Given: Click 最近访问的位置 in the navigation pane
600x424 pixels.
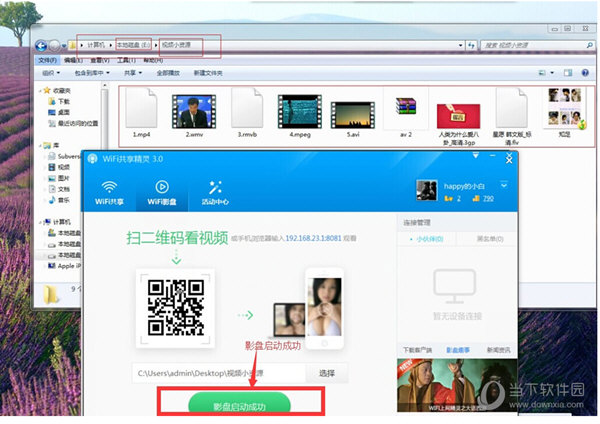Looking at the screenshot, I should pos(73,123).
